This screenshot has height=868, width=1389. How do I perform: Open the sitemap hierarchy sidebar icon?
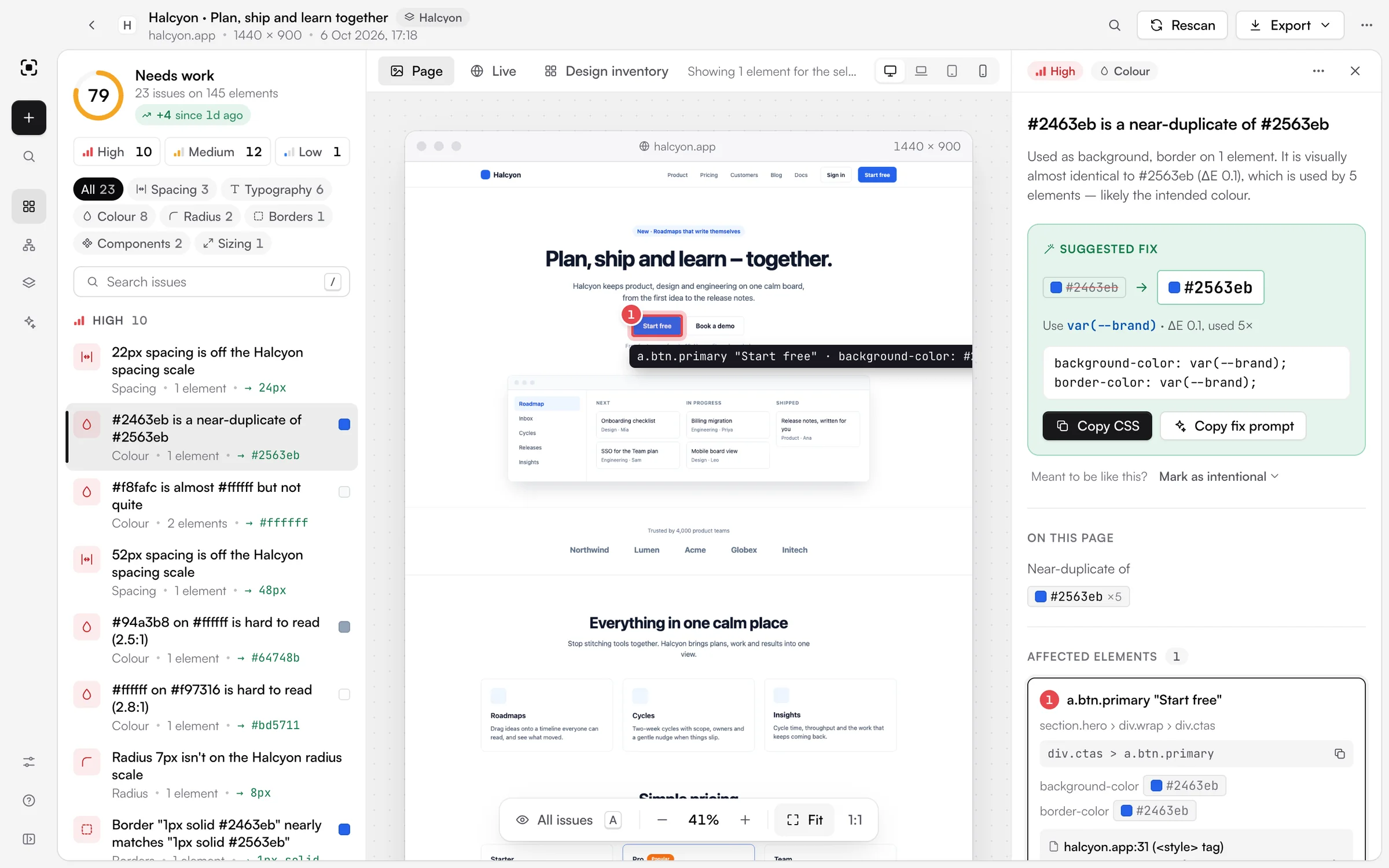(29, 245)
